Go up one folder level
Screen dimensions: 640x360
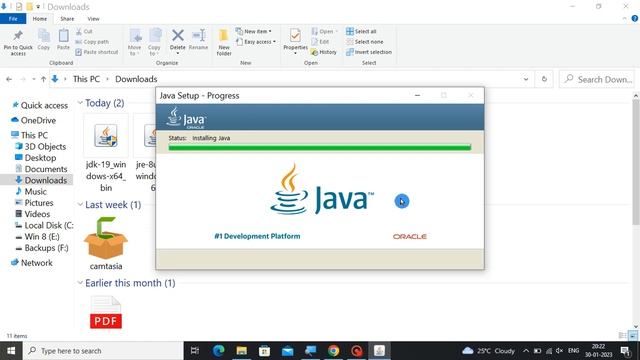pos(43,79)
